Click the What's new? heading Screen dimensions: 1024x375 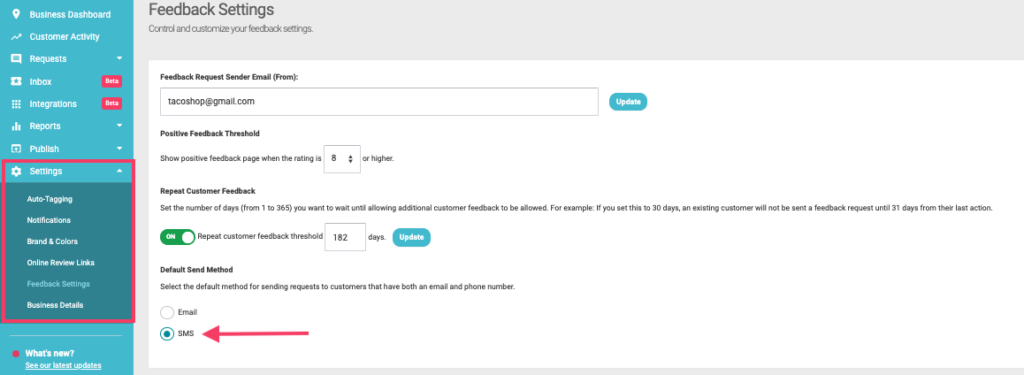pyautogui.click(x=50, y=353)
